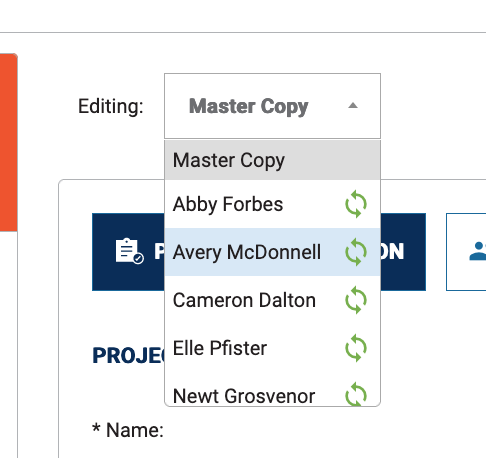Select Master Copy from the list
The height and width of the screenshot is (458, 486).
coord(272,160)
